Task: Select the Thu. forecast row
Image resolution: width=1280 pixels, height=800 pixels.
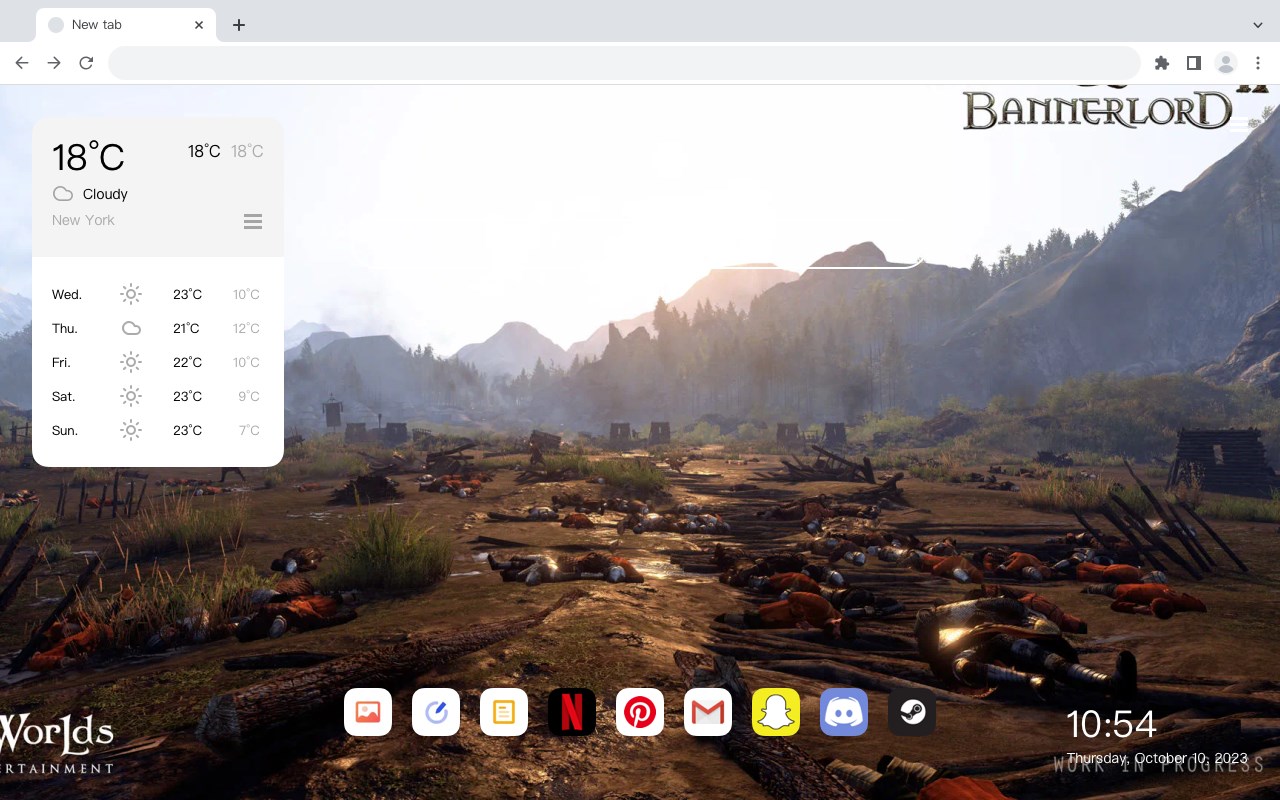Action: pyautogui.click(x=158, y=328)
